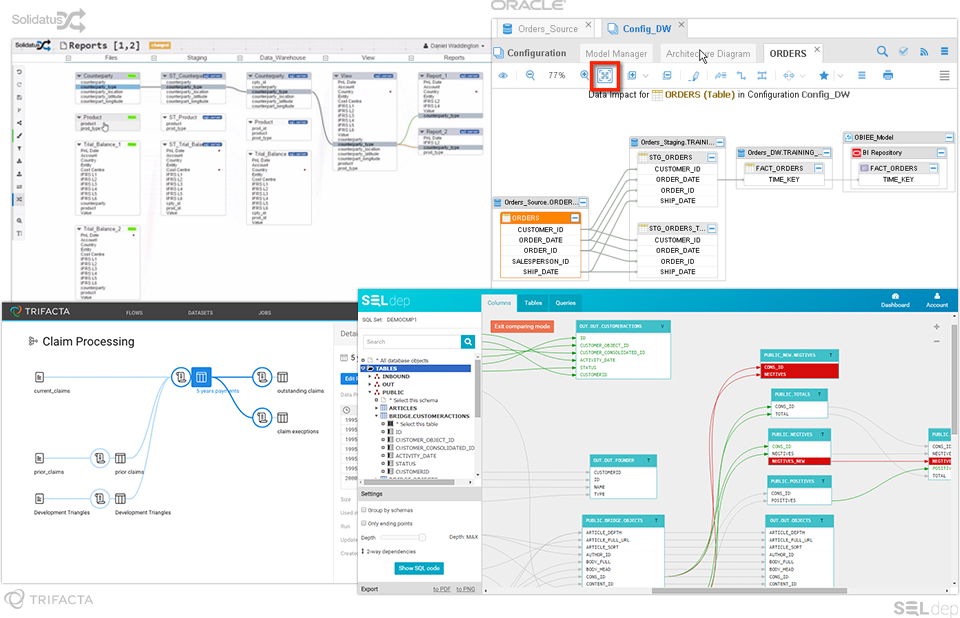Click the zoom out magnifier in ORDERS toolbar
Viewport: 960px width, 618px height.
coord(530,75)
